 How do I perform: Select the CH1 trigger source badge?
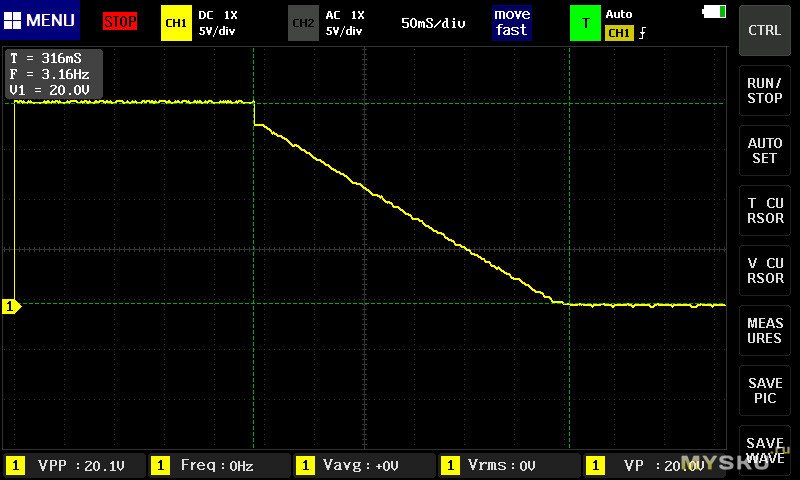619,33
